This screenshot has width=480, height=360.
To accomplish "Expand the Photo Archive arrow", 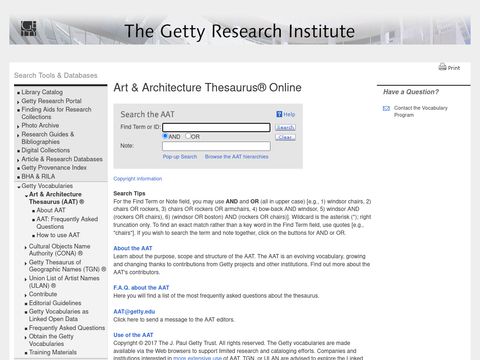I will 18,126.
